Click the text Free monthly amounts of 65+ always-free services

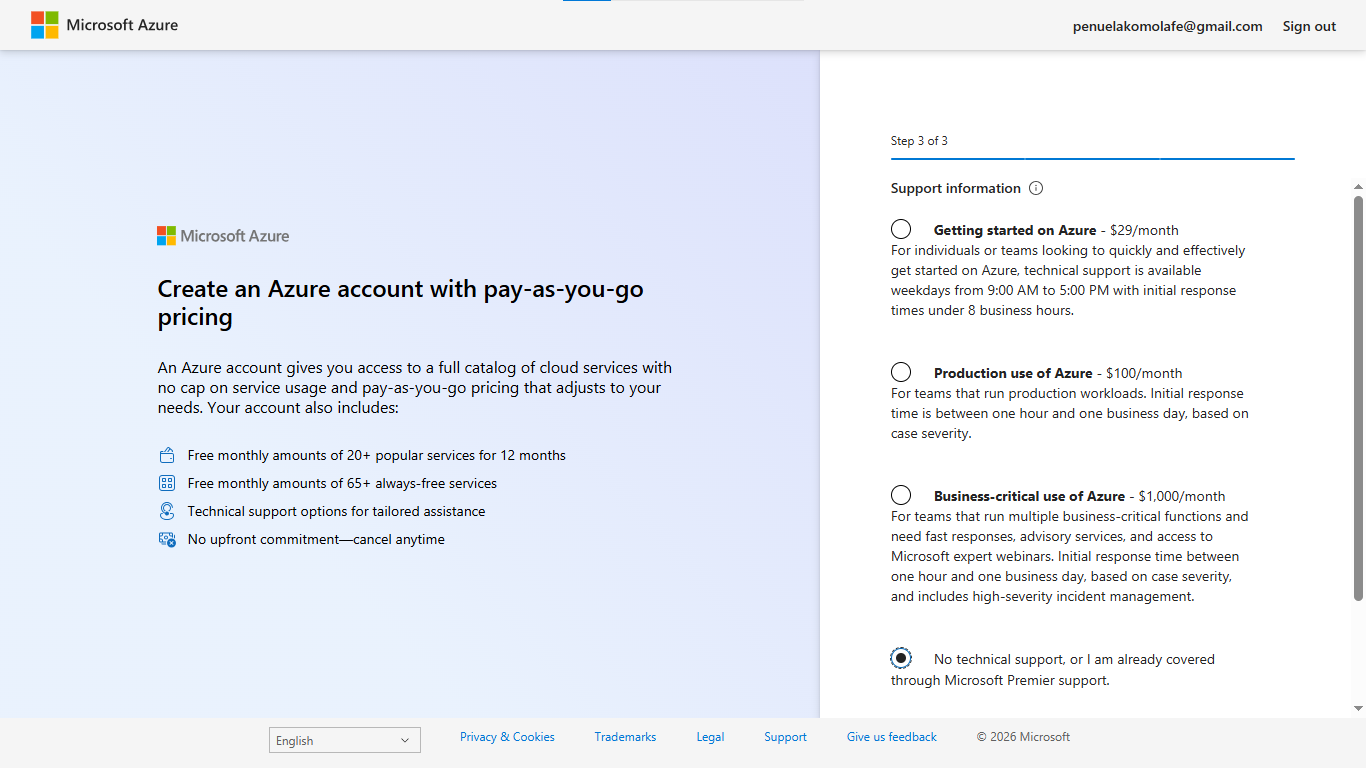tap(342, 483)
